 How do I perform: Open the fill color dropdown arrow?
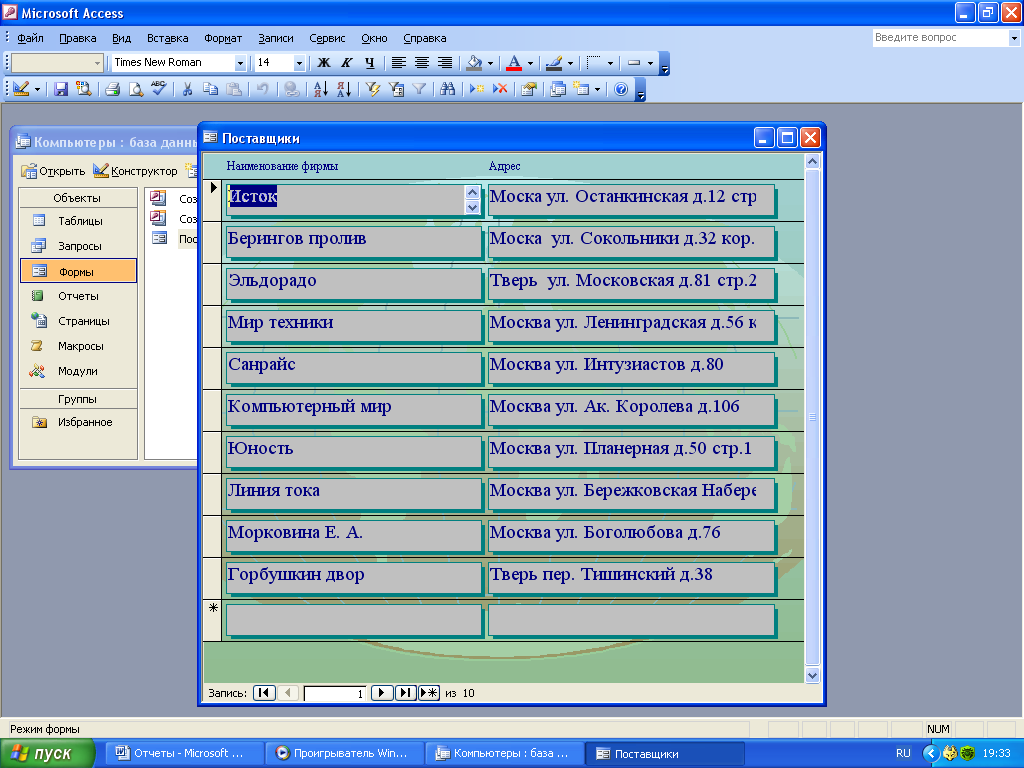(490, 63)
